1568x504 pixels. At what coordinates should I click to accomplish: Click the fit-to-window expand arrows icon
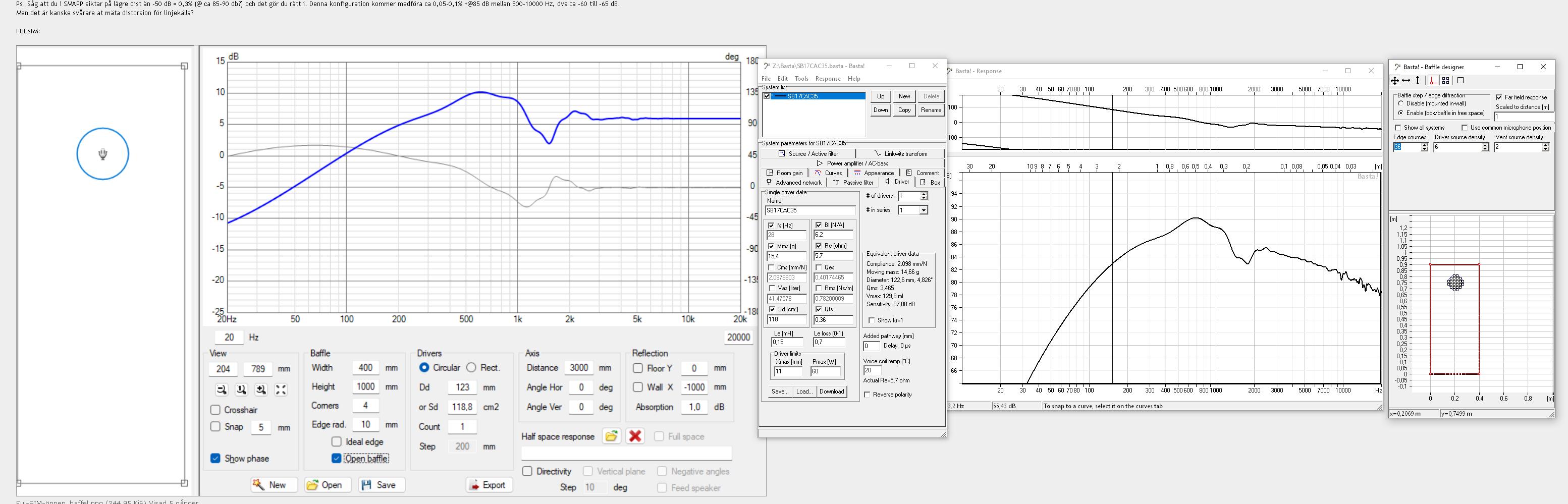[281, 389]
